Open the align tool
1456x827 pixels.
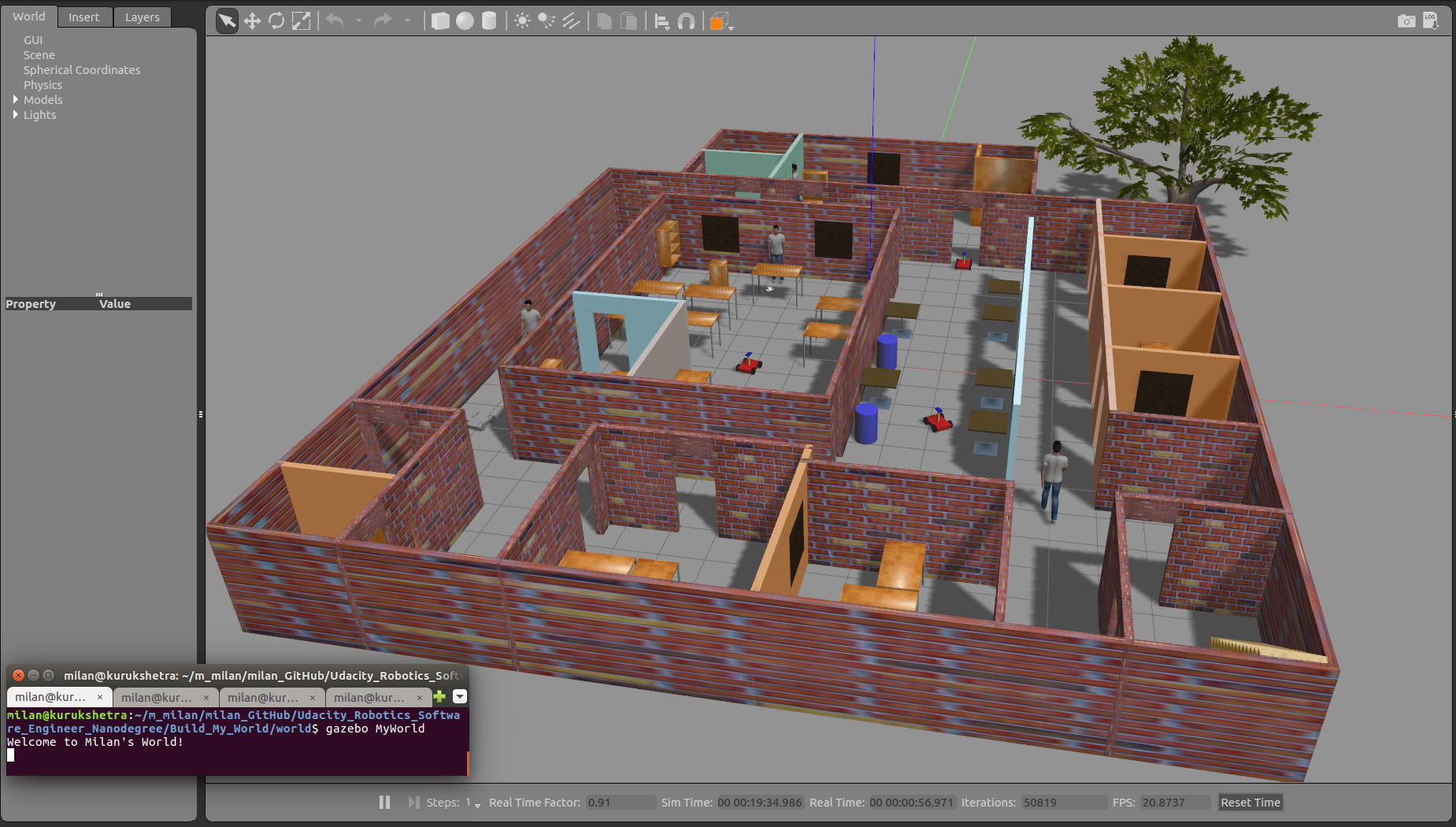662,21
